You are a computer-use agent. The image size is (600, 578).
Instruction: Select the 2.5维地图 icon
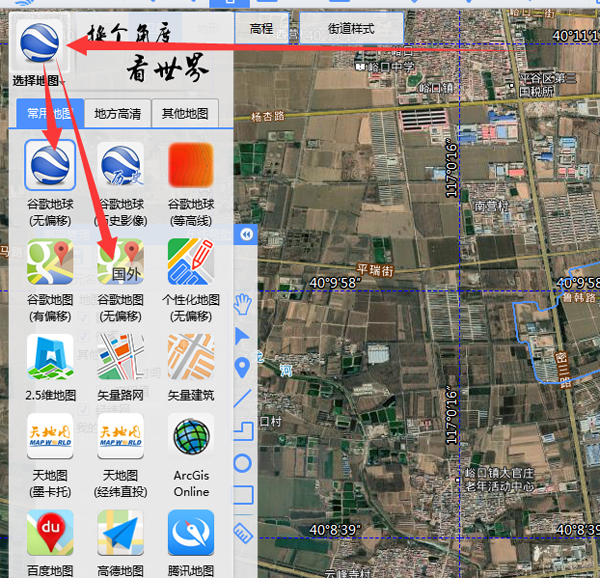coord(50,357)
